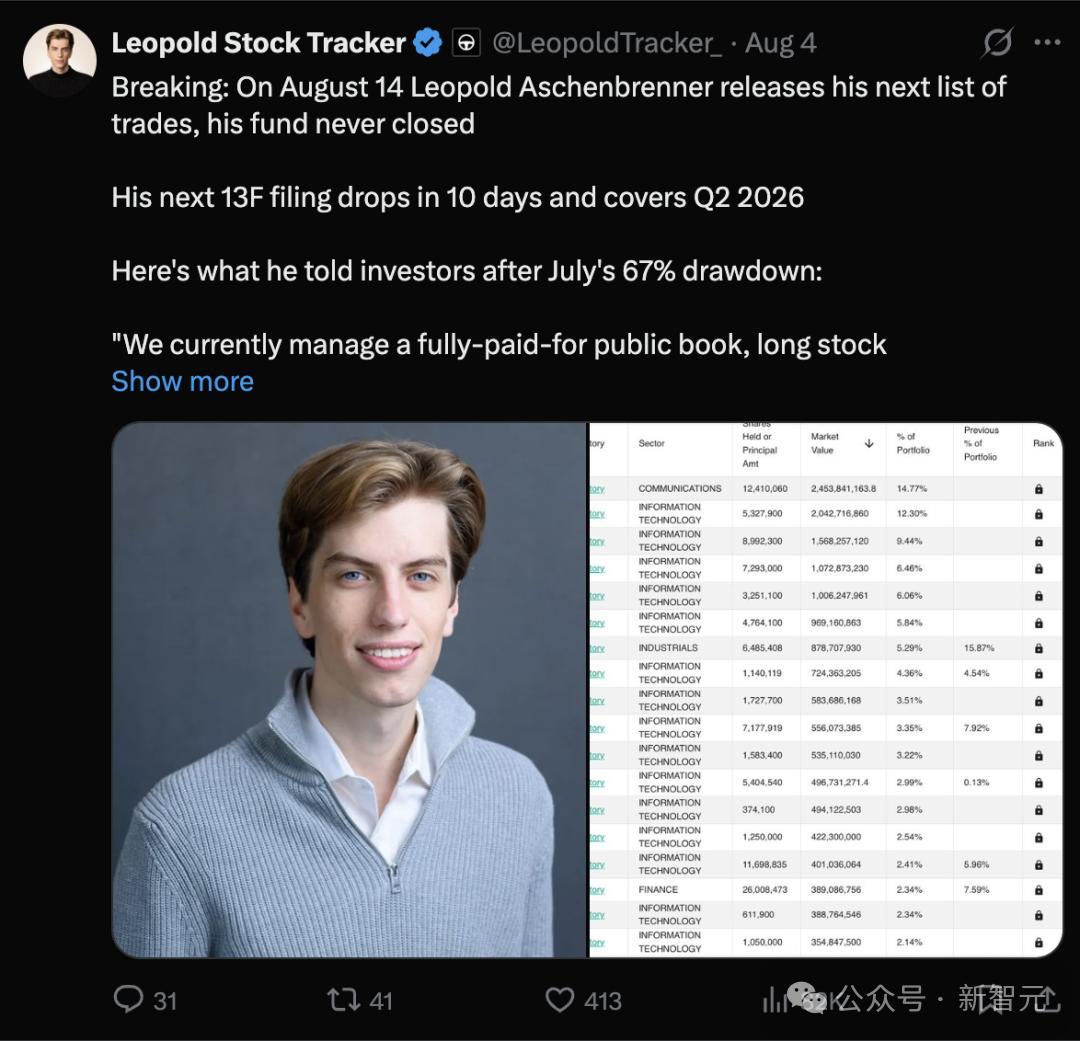This screenshot has height=1041, width=1080.
Task: Open the three-dot more options menu
Action: [x=1047, y=43]
